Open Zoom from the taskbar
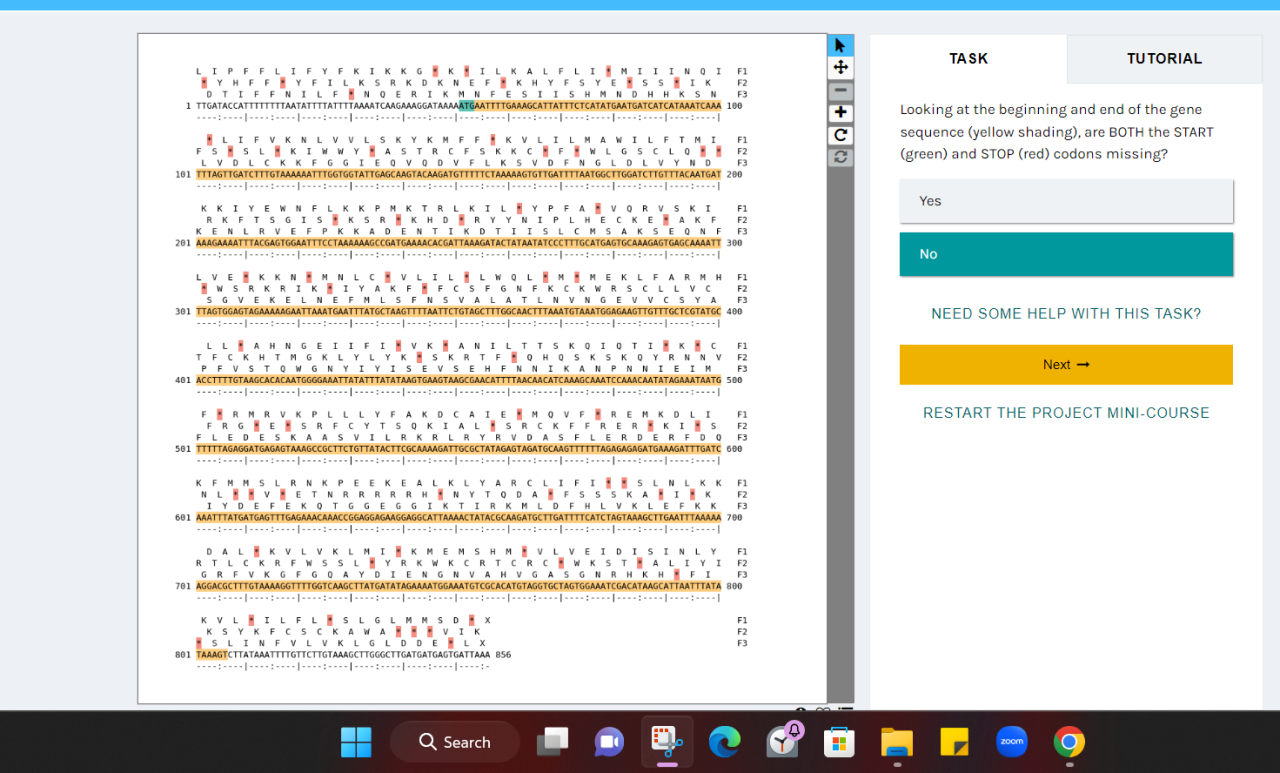Screen dimensions: 1280x773 tap(1012, 742)
